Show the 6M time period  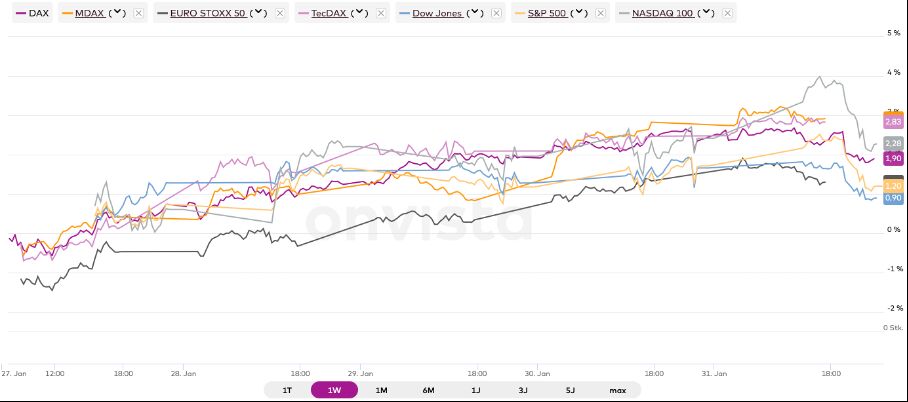pos(428,390)
